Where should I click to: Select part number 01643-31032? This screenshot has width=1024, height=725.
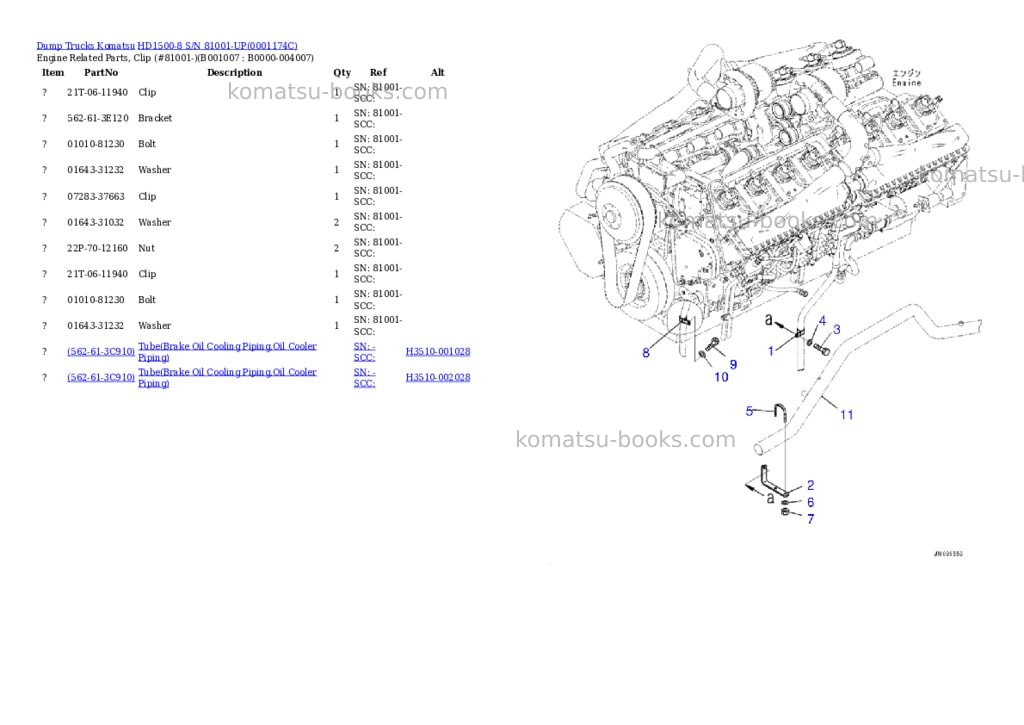[x=96, y=222]
